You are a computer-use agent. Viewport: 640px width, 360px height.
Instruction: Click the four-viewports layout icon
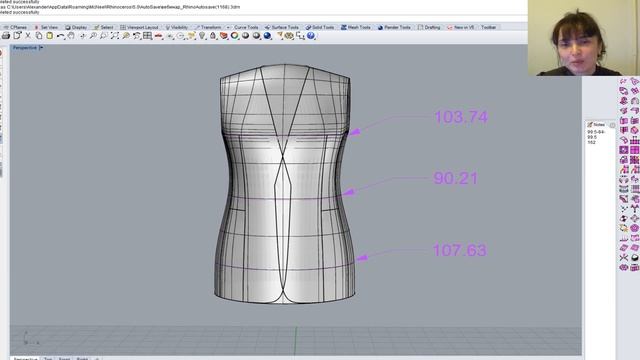pos(147,36)
